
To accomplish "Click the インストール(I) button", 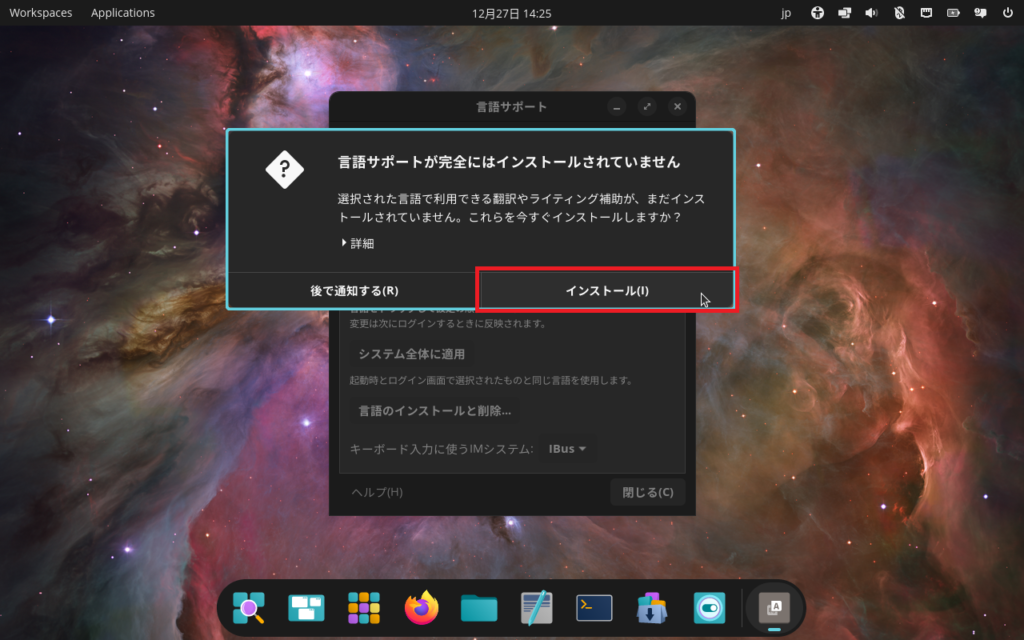I will 607,291.
